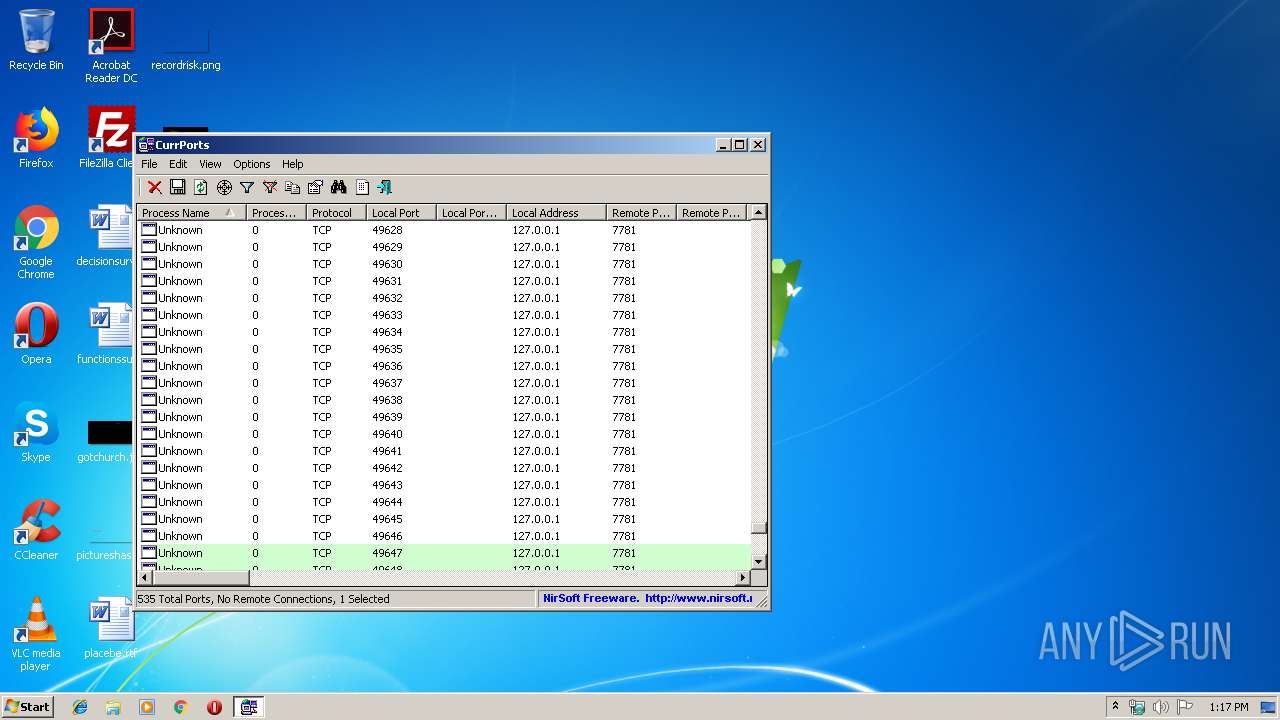Click the status bar total ports text

(263, 599)
